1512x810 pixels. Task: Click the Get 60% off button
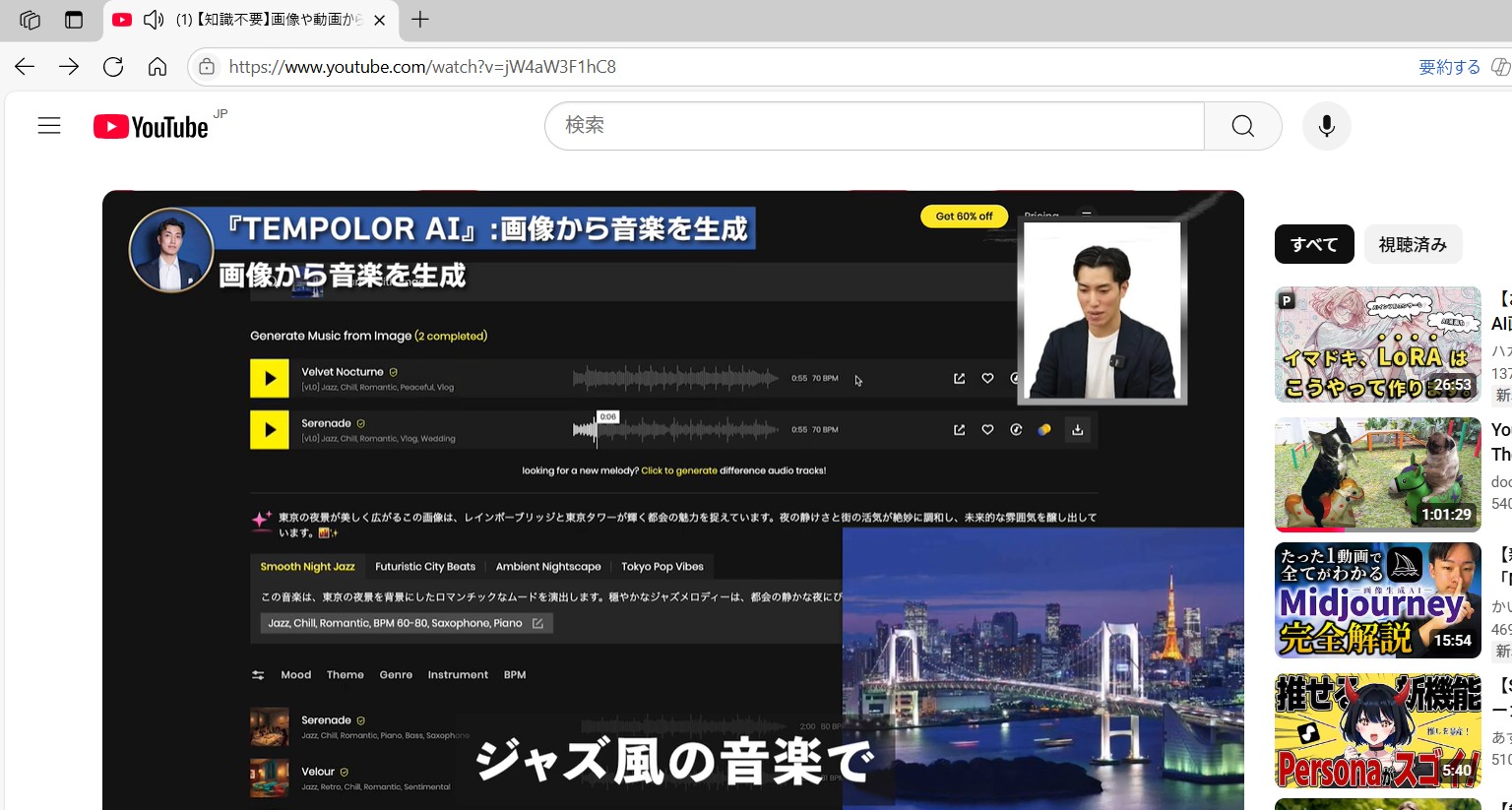[964, 217]
